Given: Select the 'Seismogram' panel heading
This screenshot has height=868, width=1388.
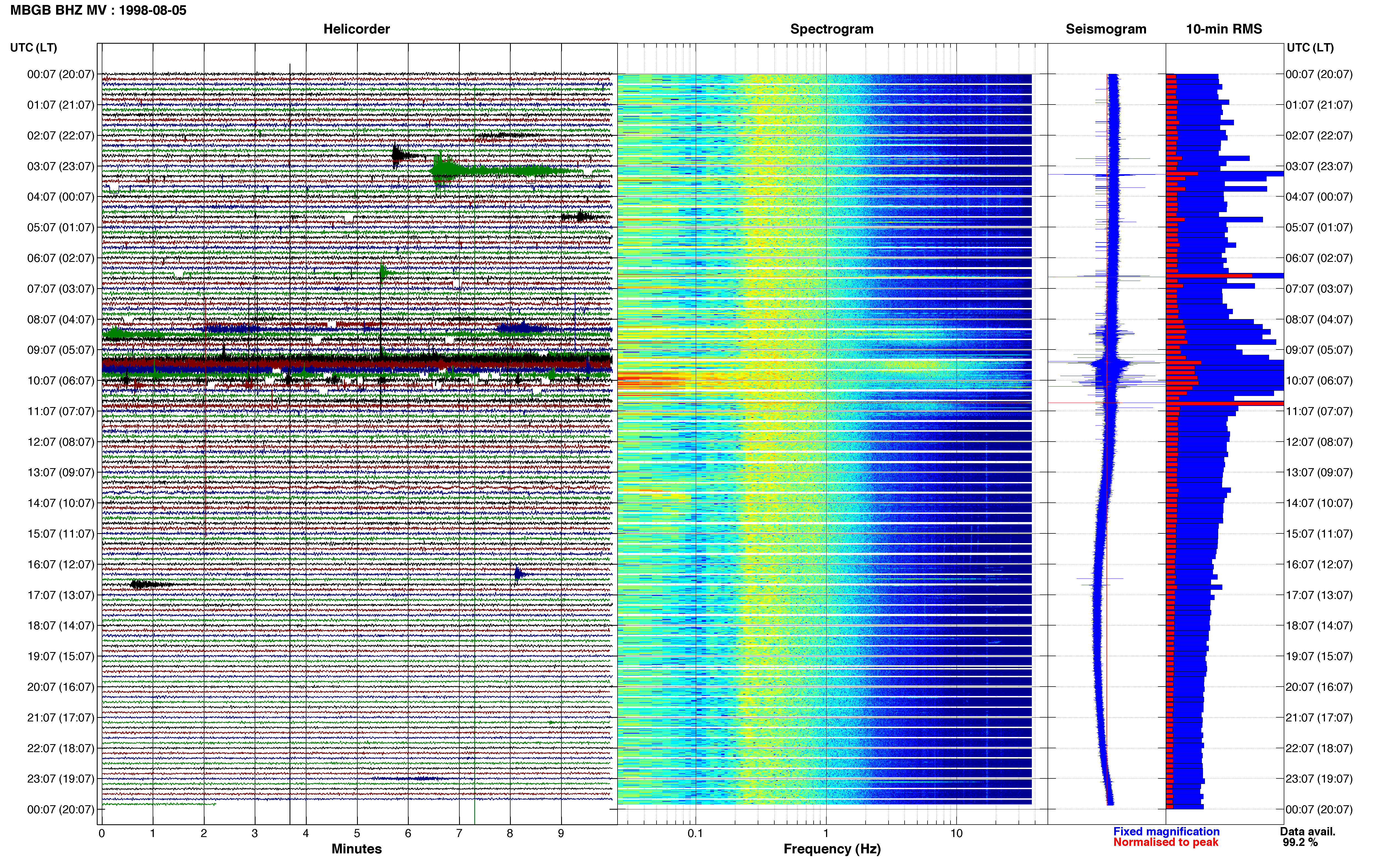Looking at the screenshot, I should coord(1106,29).
